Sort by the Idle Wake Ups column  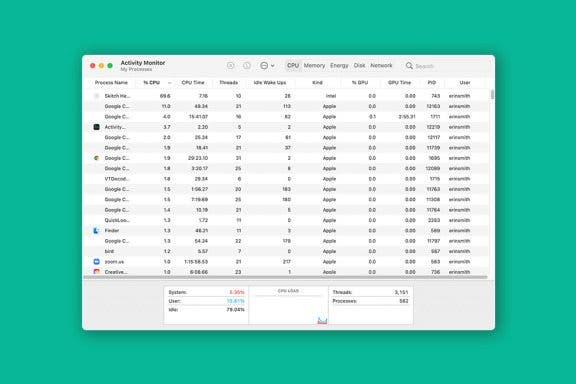click(270, 83)
